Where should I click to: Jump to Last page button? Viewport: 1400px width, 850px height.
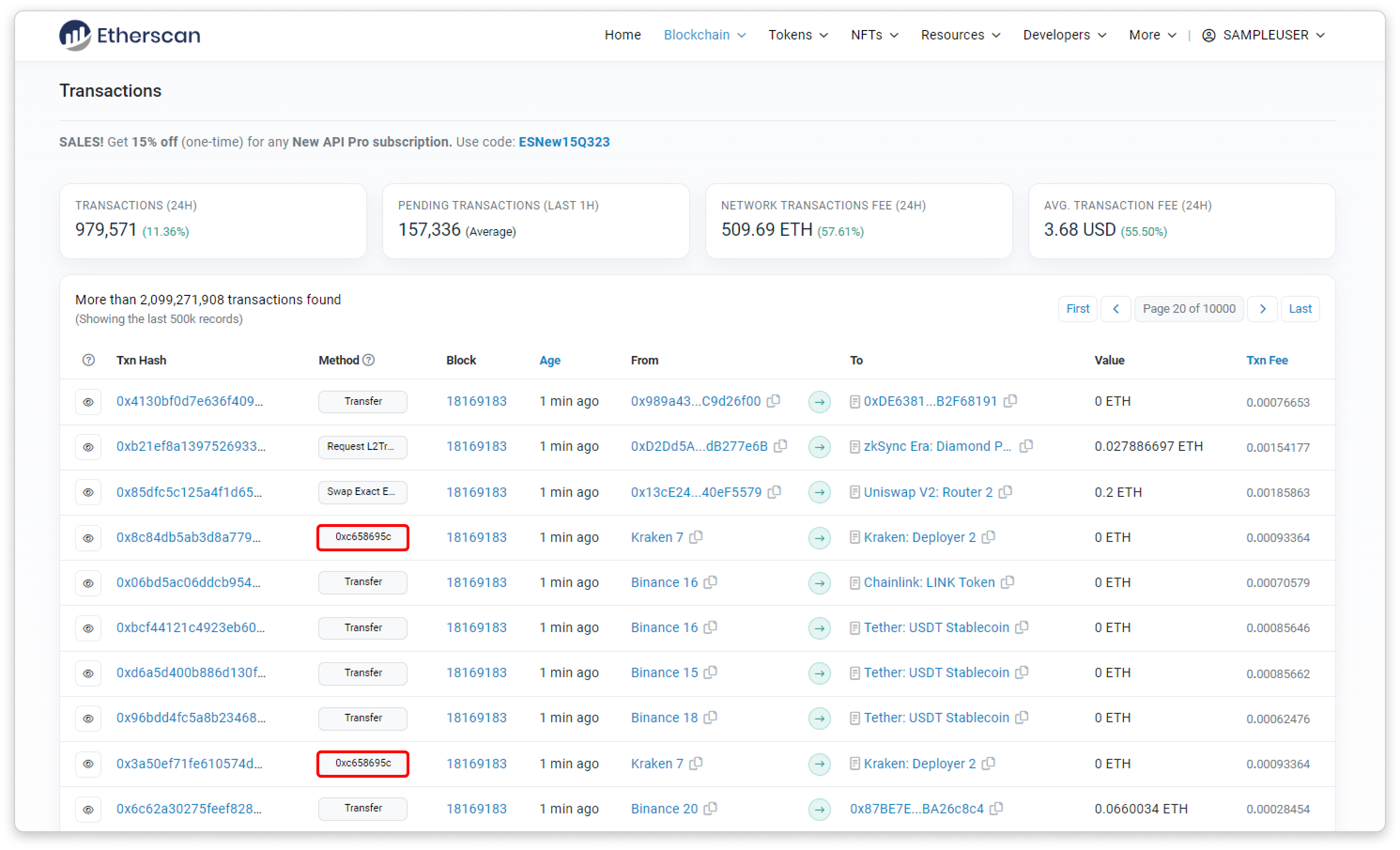[1300, 309]
